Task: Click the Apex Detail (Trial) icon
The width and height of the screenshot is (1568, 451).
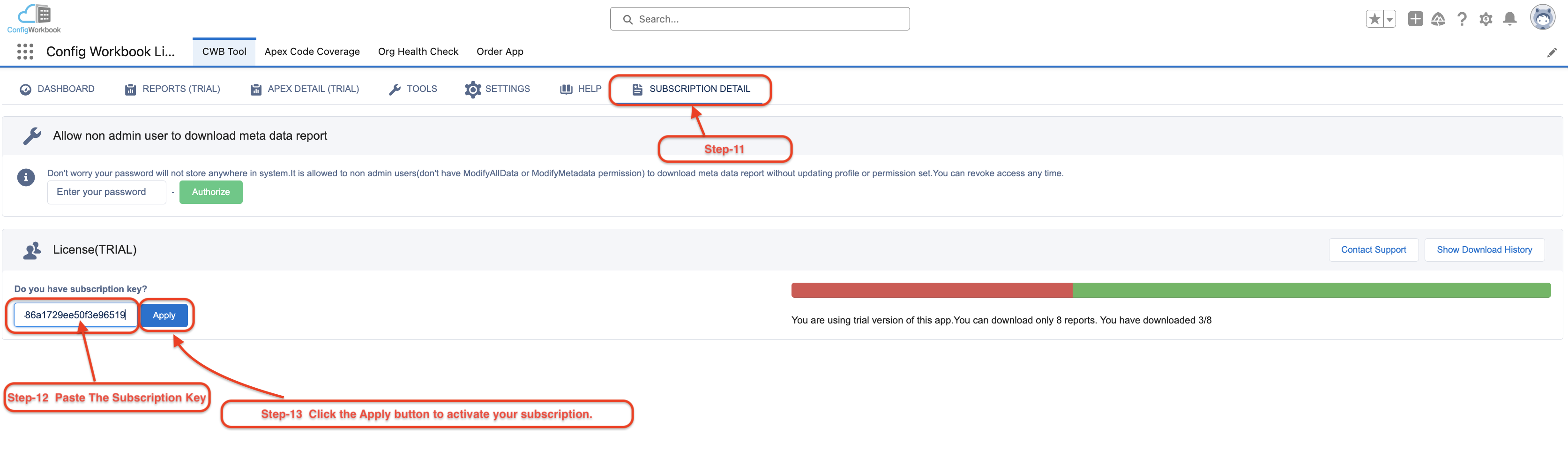Action: tap(256, 90)
